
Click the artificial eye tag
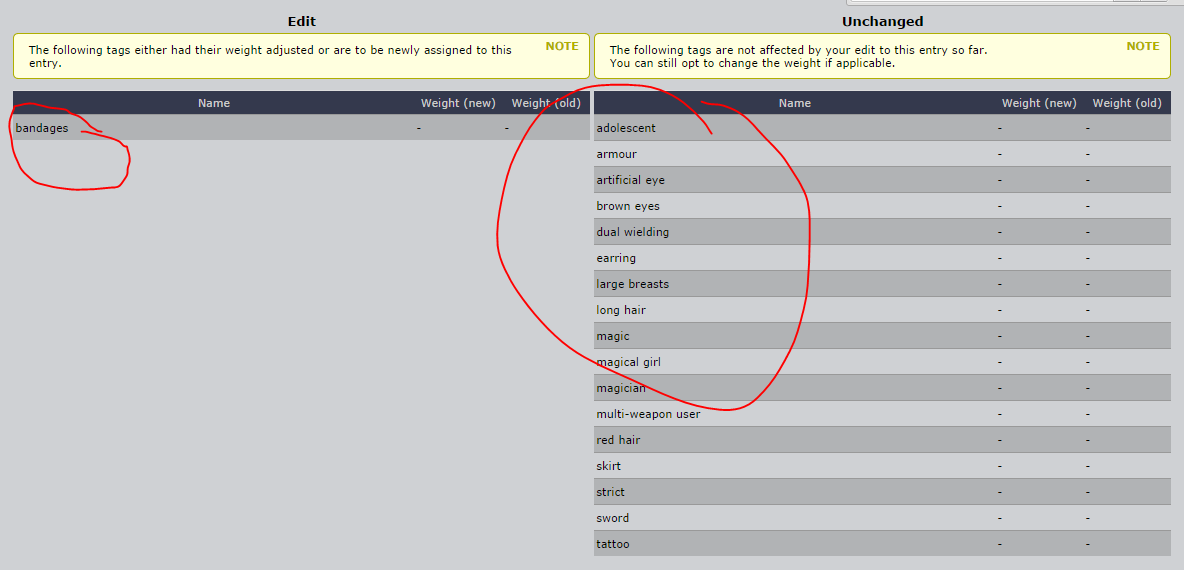click(630, 180)
